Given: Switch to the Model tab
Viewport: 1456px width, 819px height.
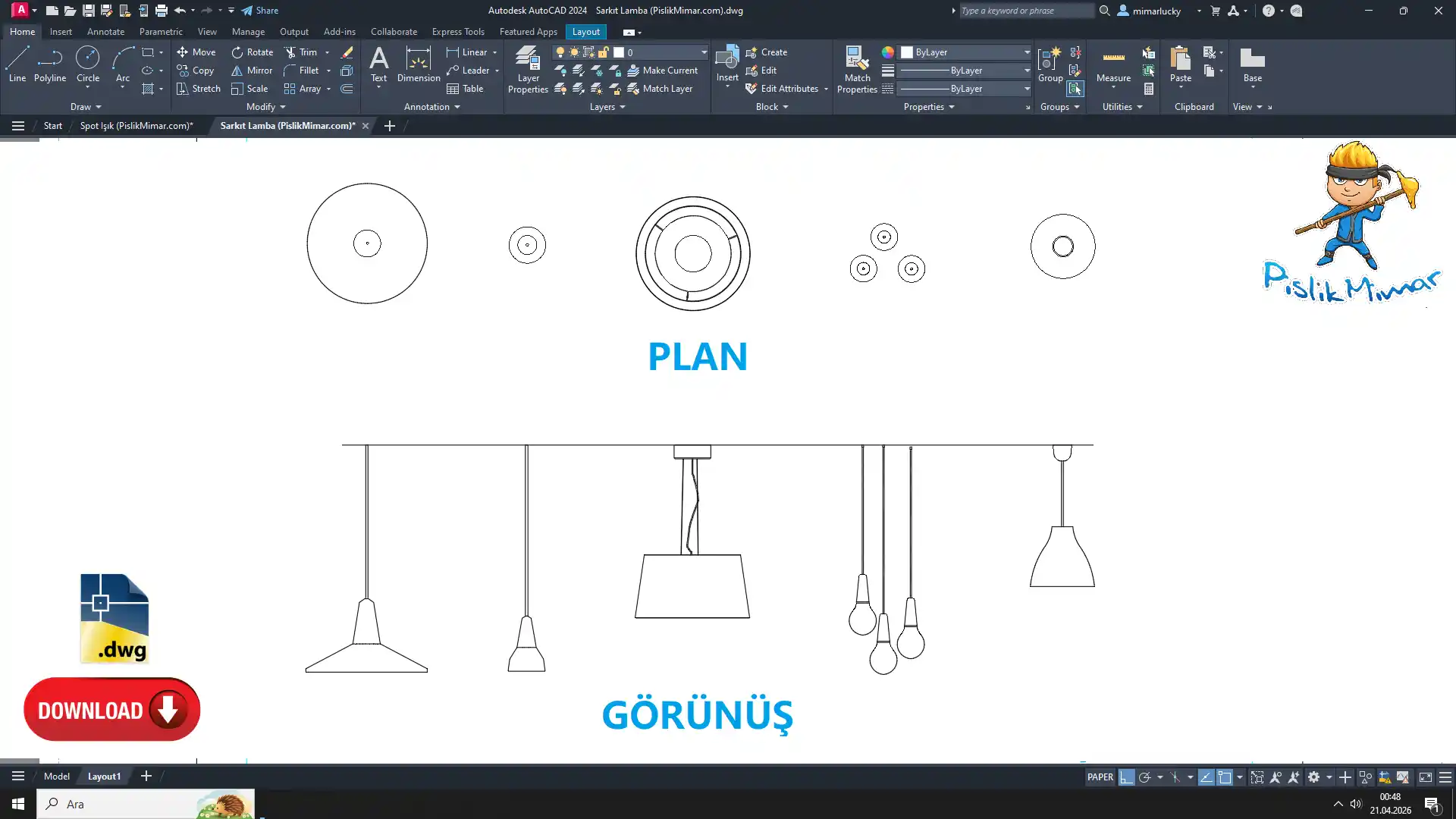Looking at the screenshot, I should pyautogui.click(x=57, y=777).
